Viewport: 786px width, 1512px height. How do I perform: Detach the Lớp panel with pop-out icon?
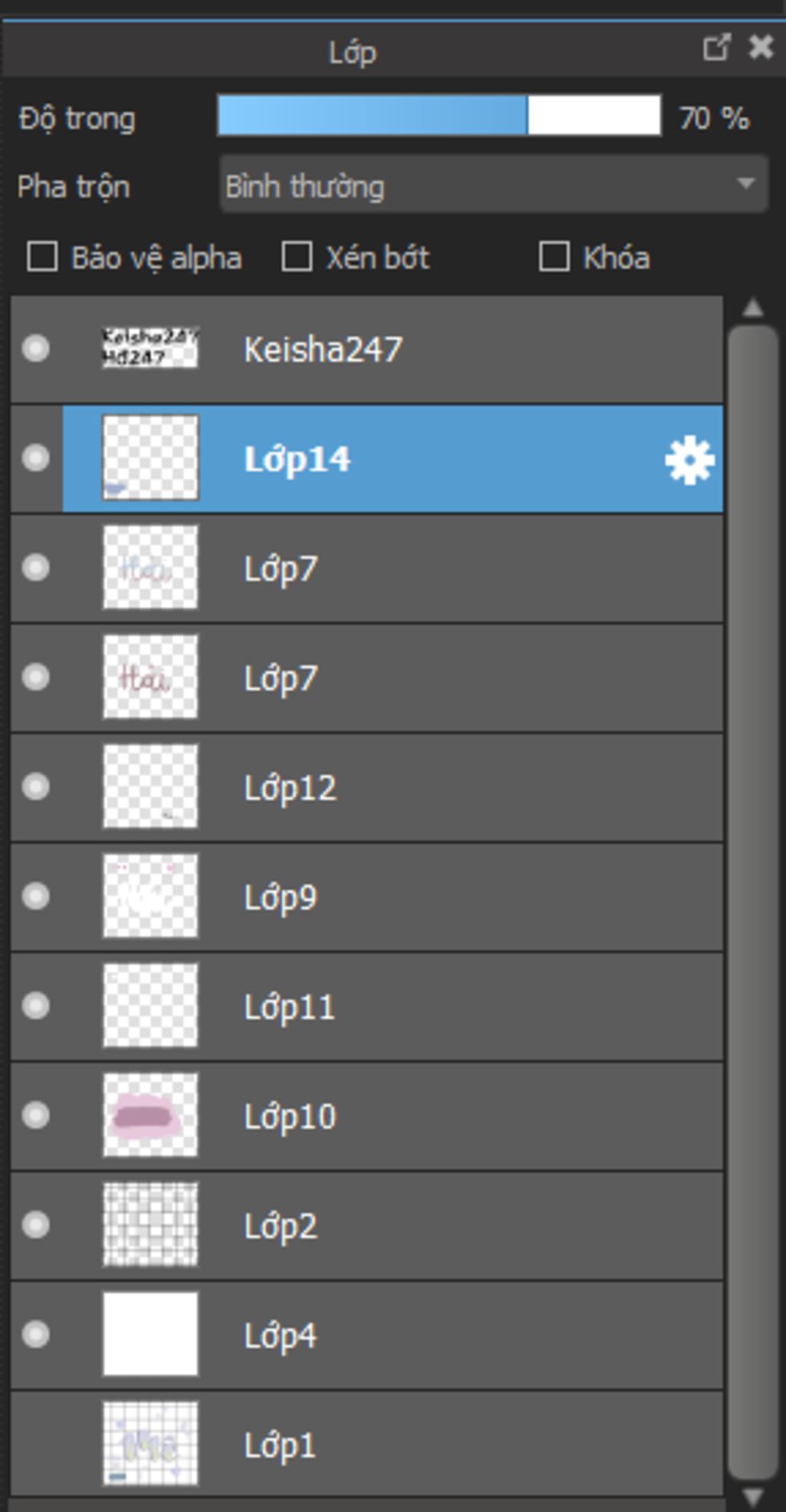click(x=715, y=48)
